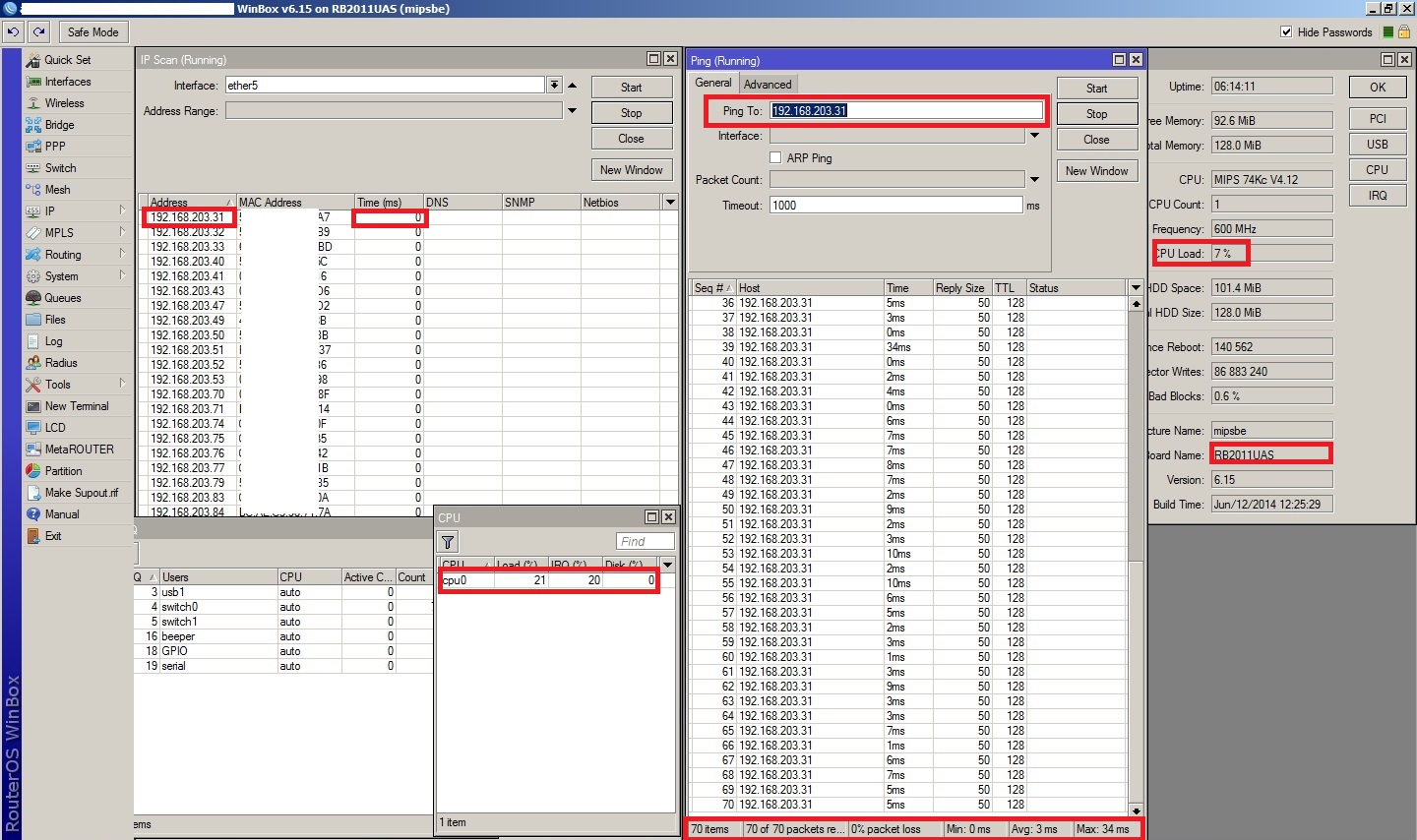The height and width of the screenshot is (840, 1417).
Task: Open the Bridge section from sidebar
Action: (x=59, y=125)
